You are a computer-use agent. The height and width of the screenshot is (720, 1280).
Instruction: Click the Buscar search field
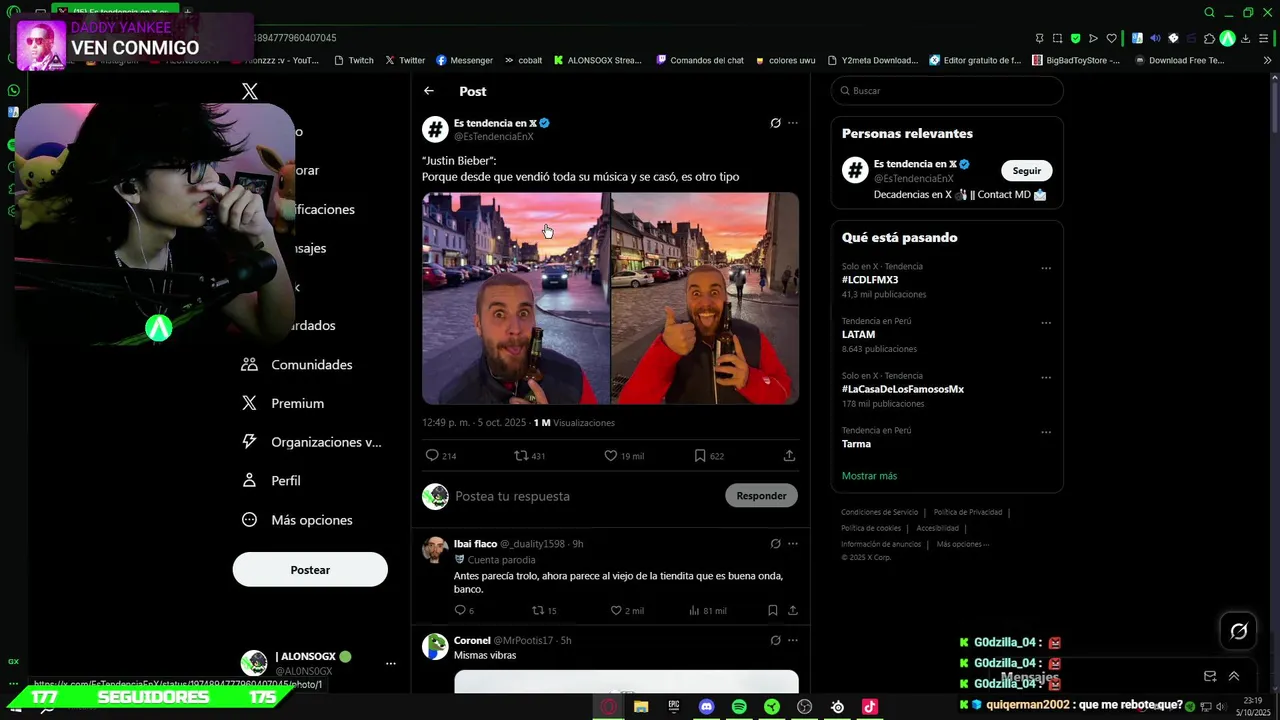[947, 91]
